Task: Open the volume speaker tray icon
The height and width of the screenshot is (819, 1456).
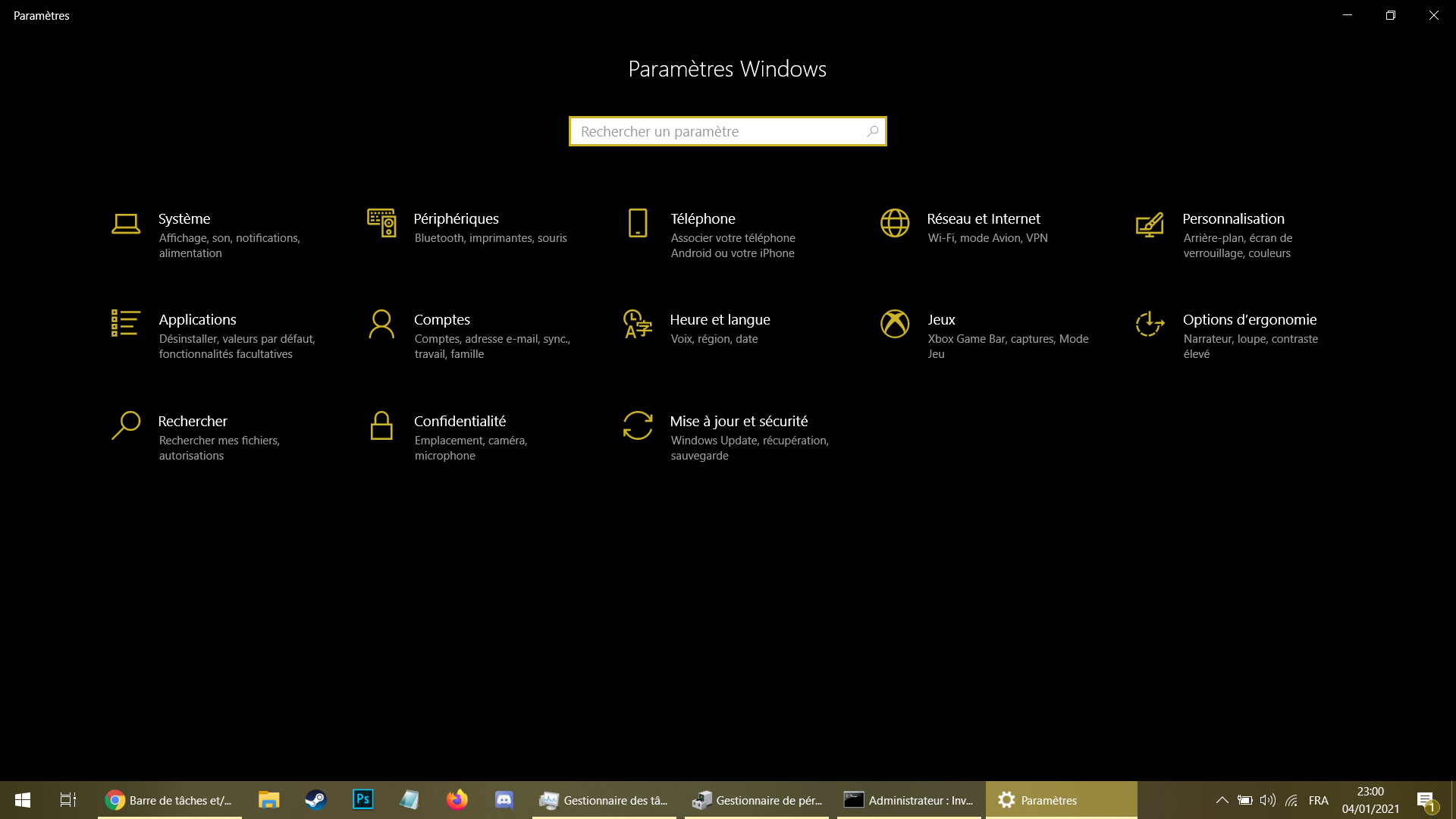Action: (1267, 800)
